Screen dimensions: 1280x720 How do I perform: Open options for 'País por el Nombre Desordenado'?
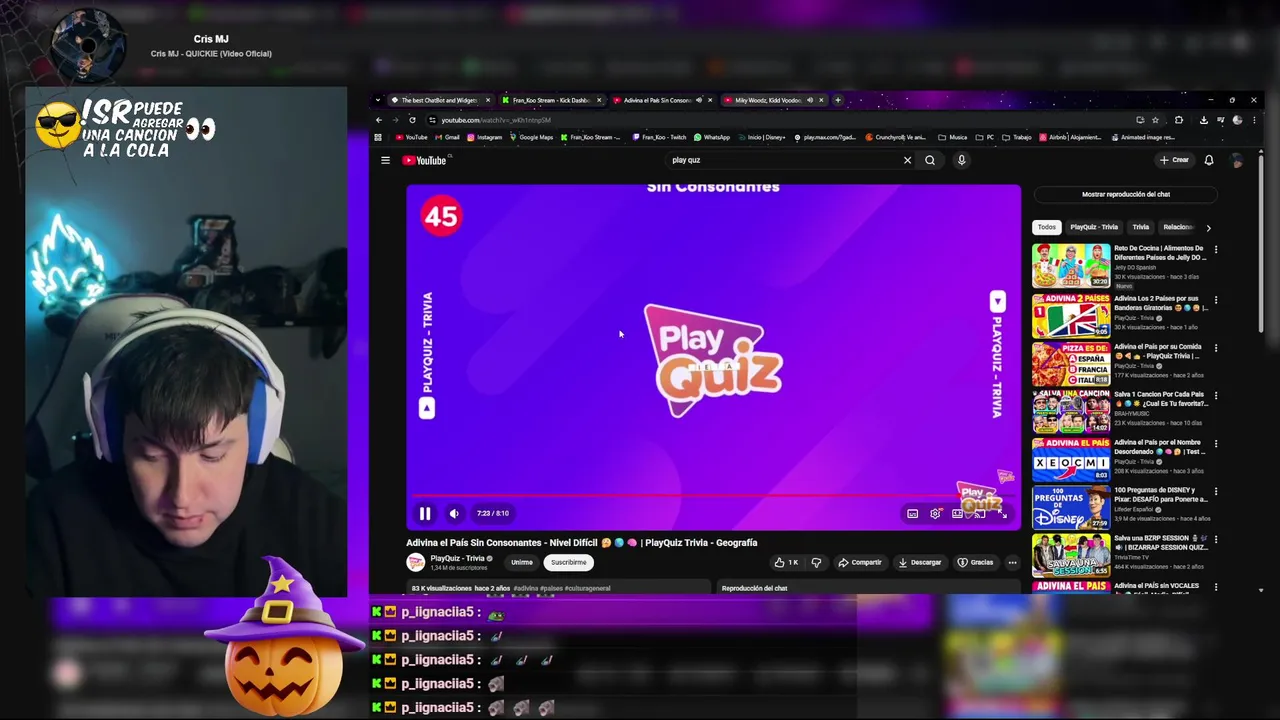coord(1216,443)
